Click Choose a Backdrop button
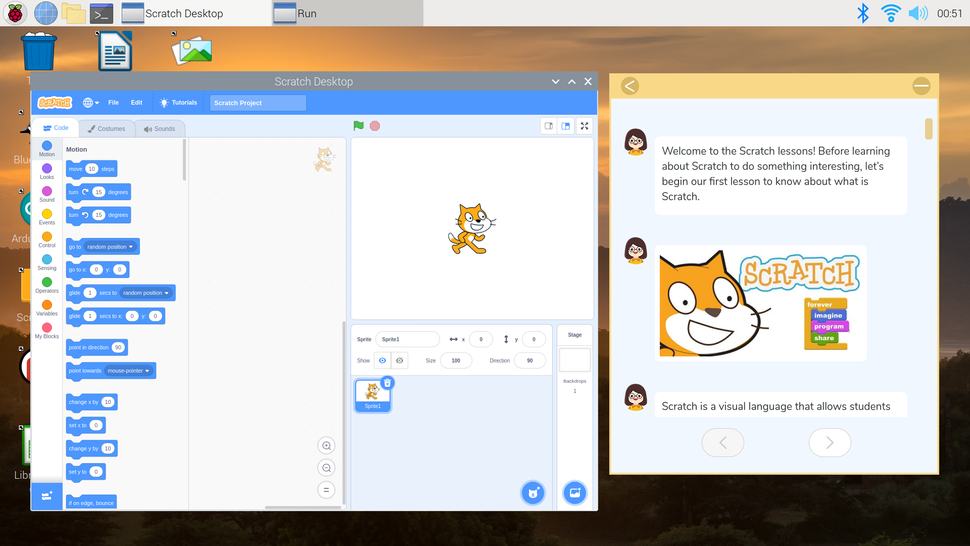Viewport: 970px width, 546px height. [575, 493]
